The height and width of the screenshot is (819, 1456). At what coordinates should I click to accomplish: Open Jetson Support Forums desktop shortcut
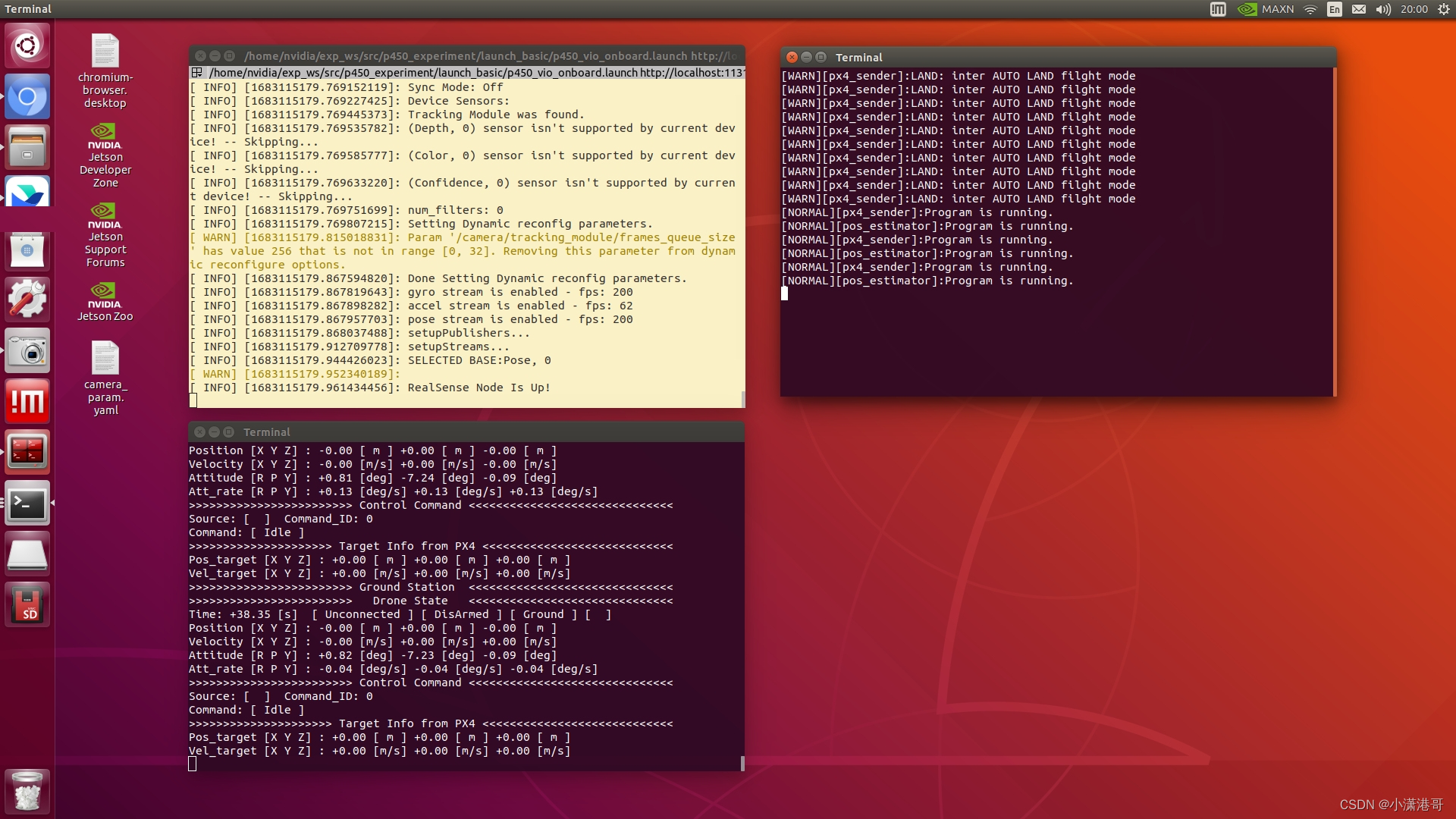tap(105, 235)
